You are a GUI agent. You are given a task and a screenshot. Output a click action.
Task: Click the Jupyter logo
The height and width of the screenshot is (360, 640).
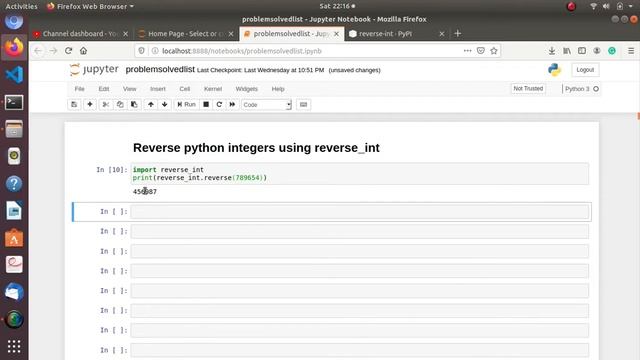(94, 70)
